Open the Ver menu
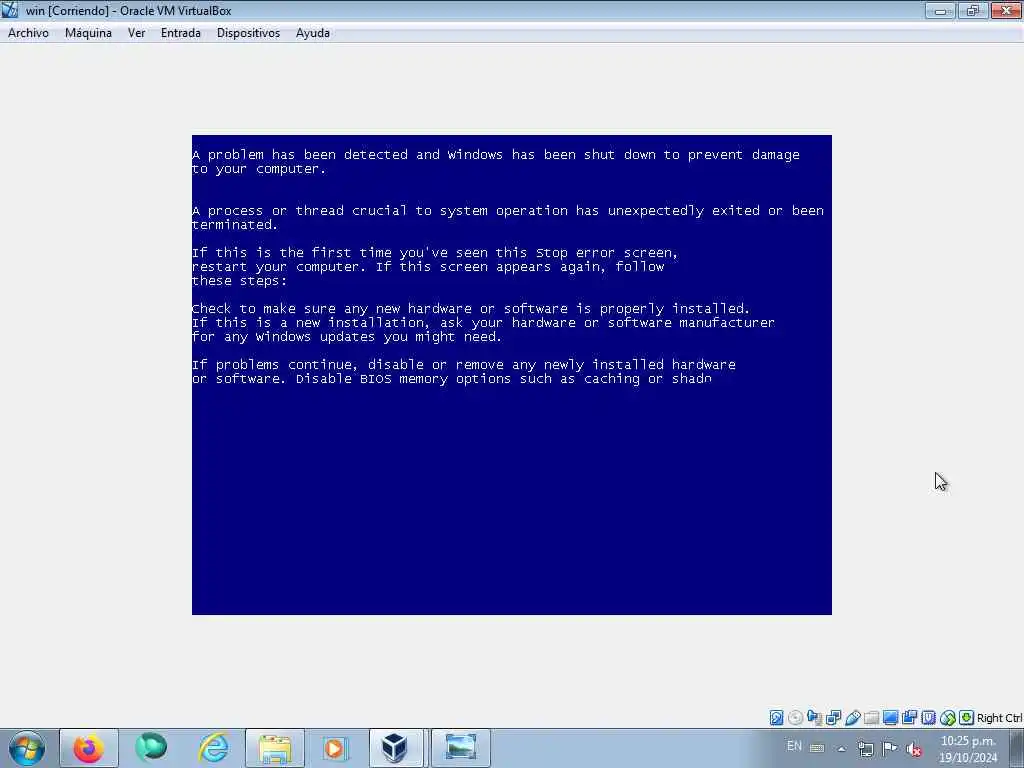Viewport: 1024px width, 768px height. pos(136,33)
